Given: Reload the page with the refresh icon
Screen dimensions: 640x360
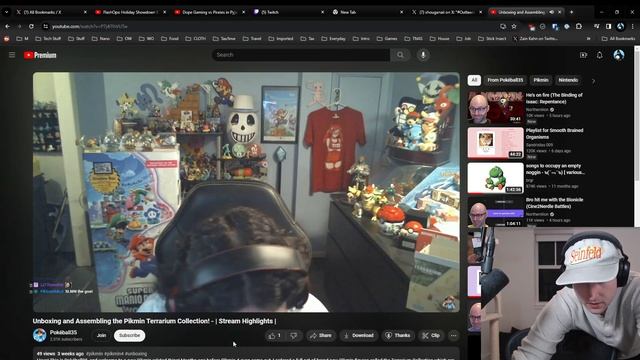Looking at the screenshot, I should [31, 26].
